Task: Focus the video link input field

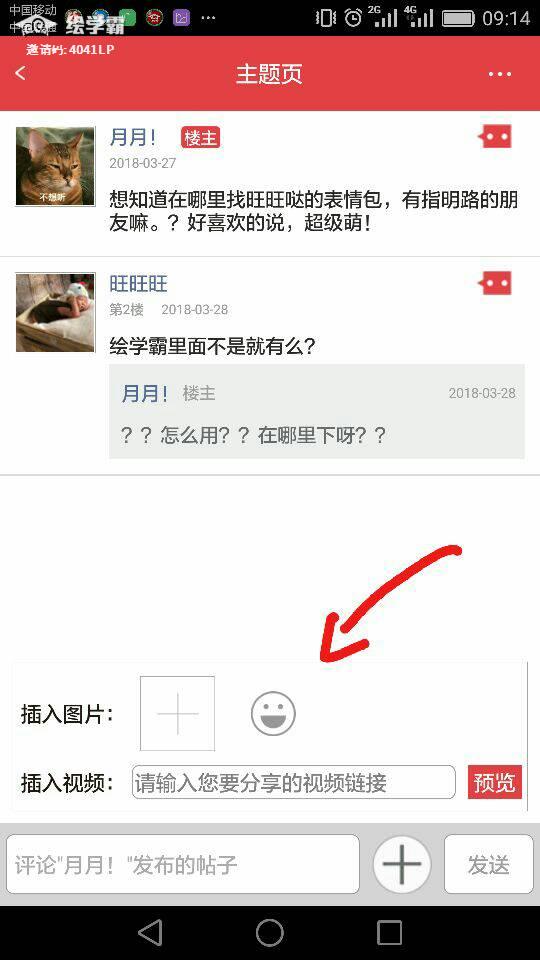Action: click(294, 782)
